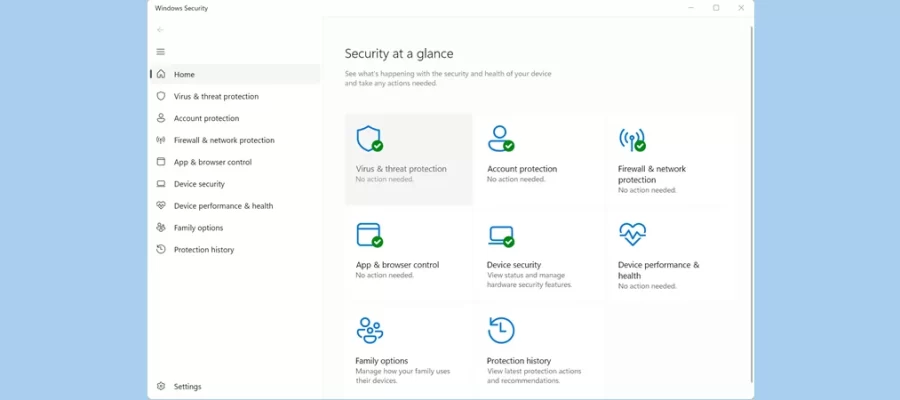Click the Account protection tile title
900x400 pixels.
click(x=522, y=169)
